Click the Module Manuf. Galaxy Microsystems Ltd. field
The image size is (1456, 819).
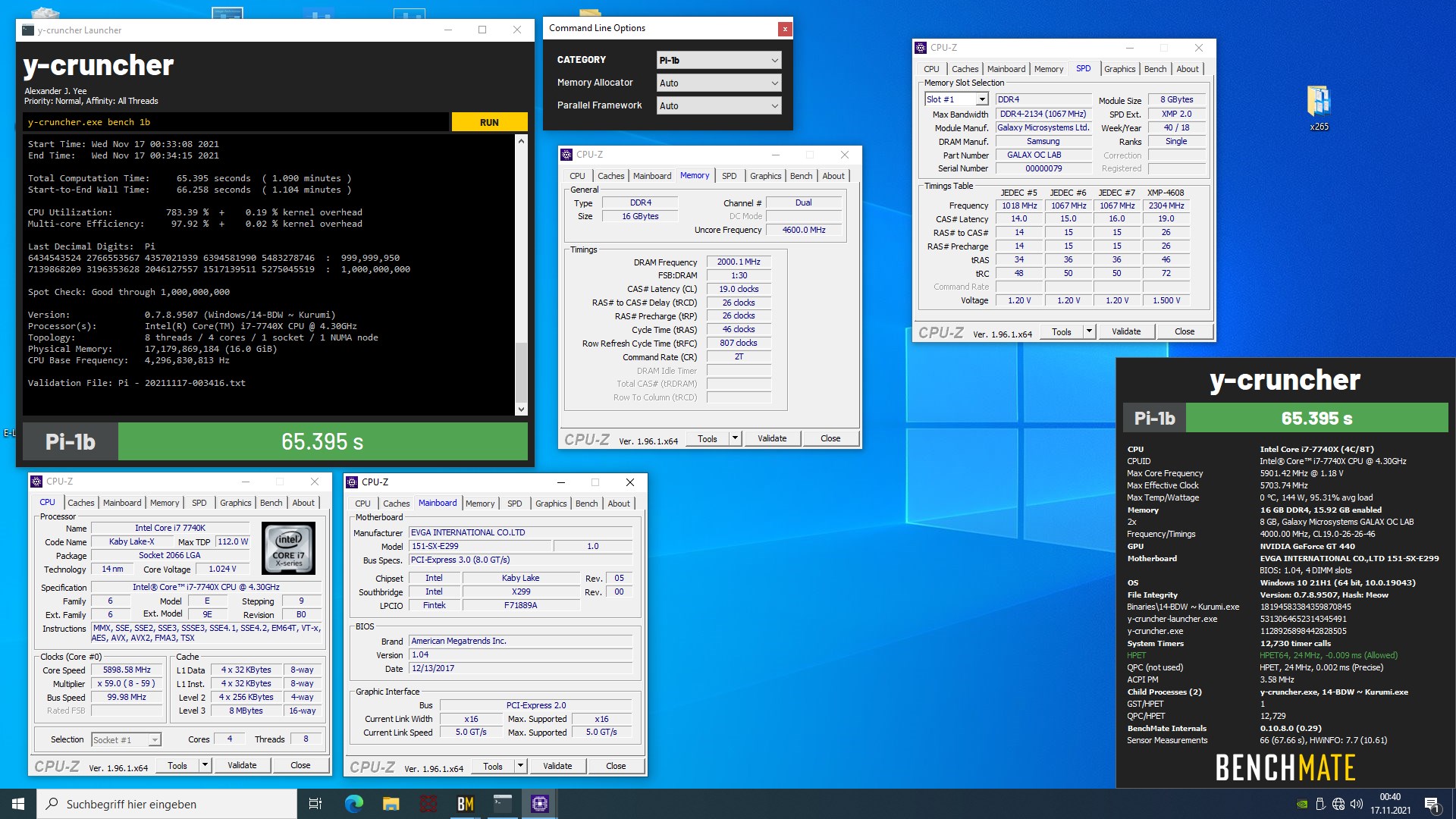(x=1043, y=127)
